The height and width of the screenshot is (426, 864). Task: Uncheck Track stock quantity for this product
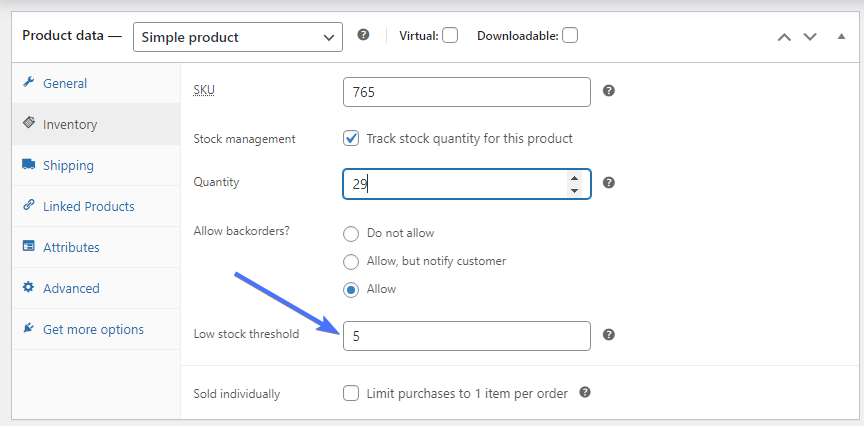pos(351,138)
